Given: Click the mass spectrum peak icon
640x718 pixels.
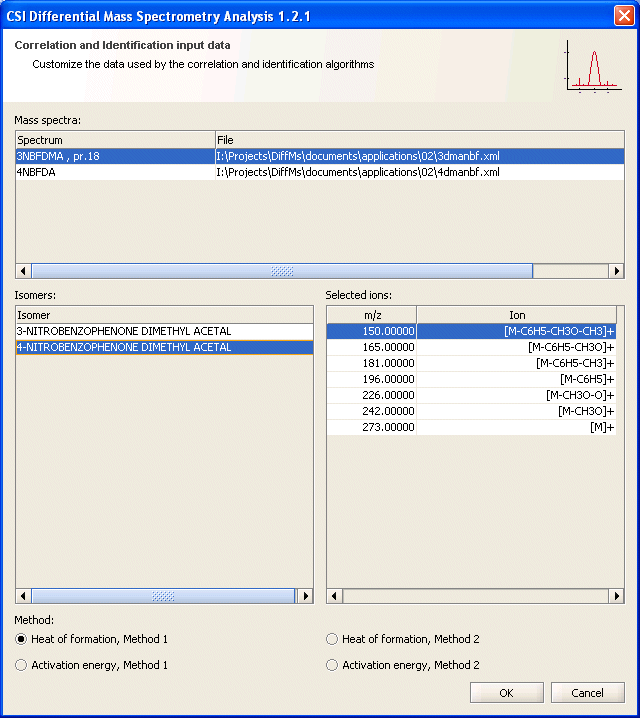Looking at the screenshot, I should pyautogui.click(x=592, y=66).
